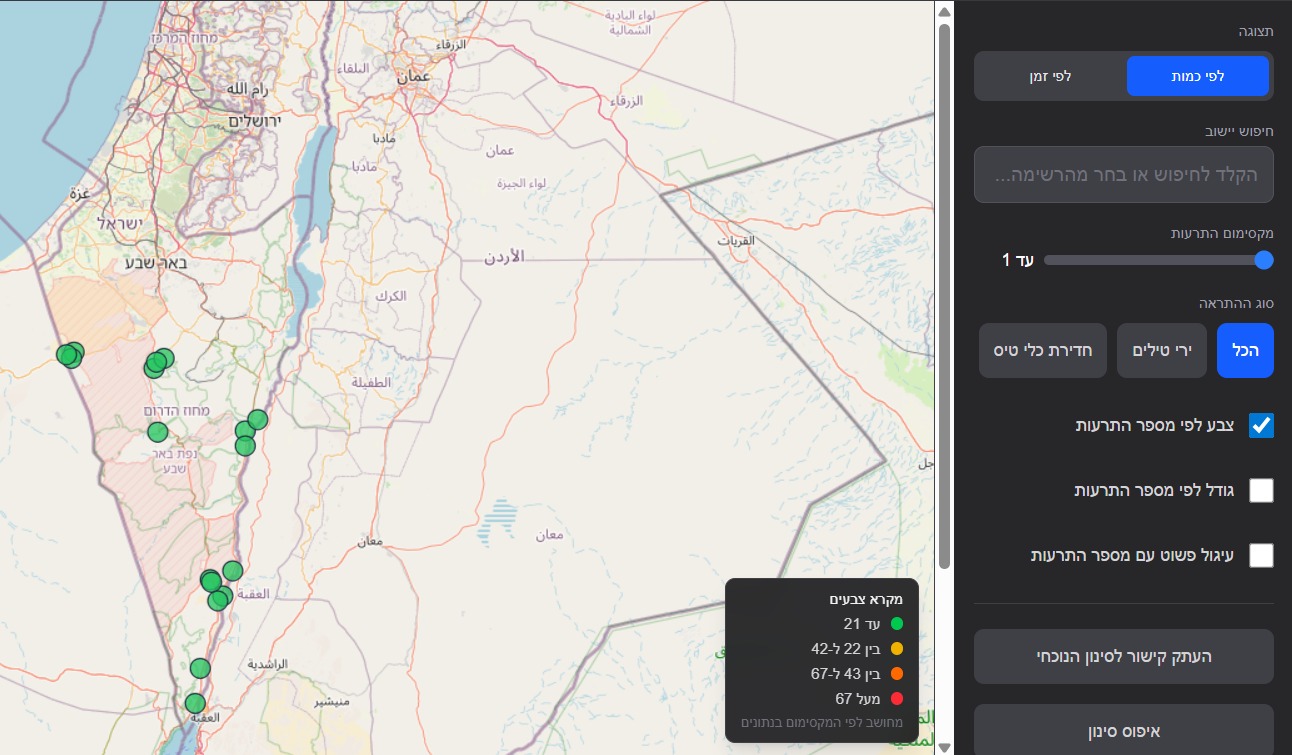Filter alerts by חדירת כלי טיס
This screenshot has height=755, width=1292.
tap(1042, 350)
